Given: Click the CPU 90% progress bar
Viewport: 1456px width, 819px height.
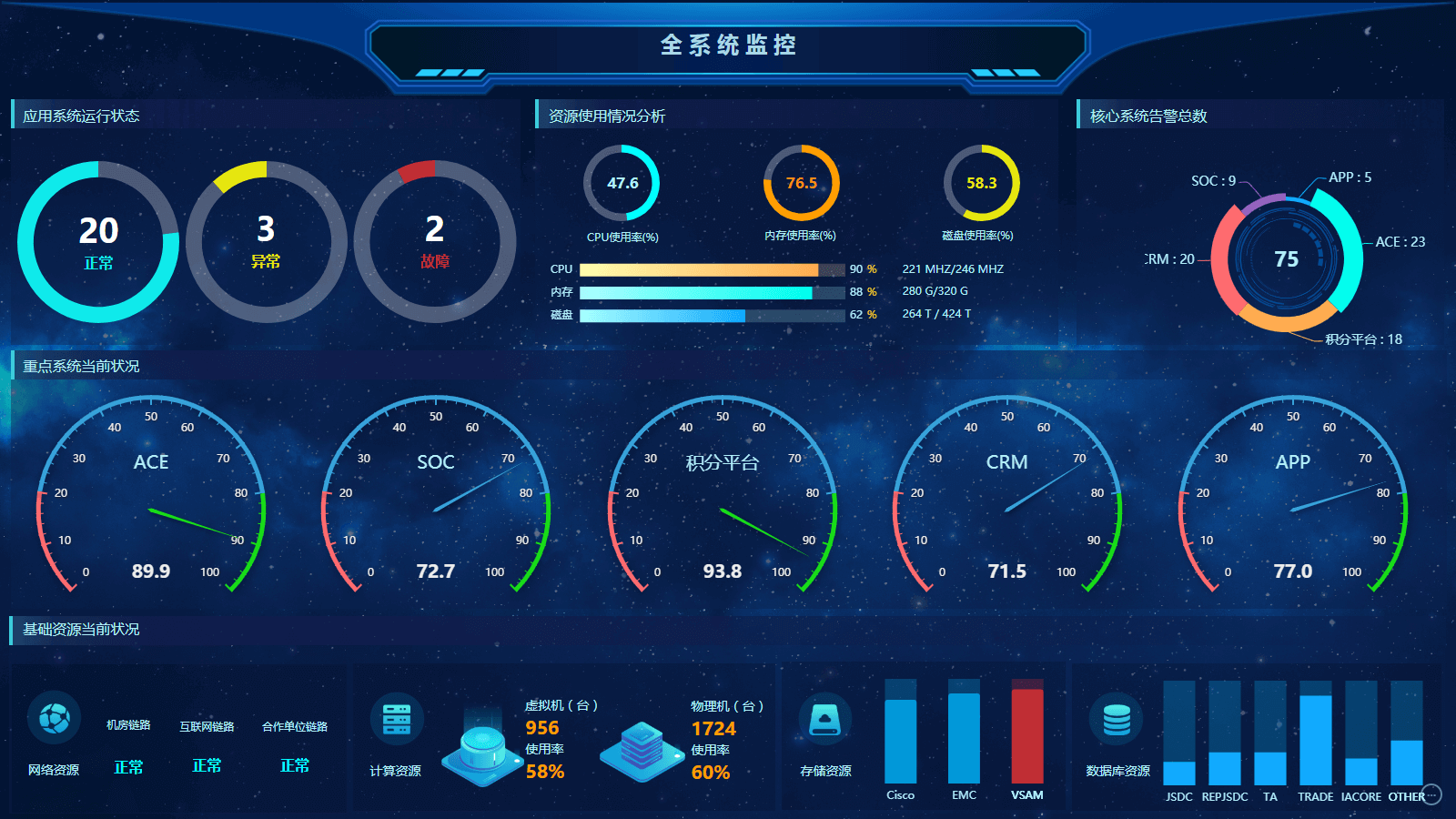Looking at the screenshot, I should [x=712, y=269].
